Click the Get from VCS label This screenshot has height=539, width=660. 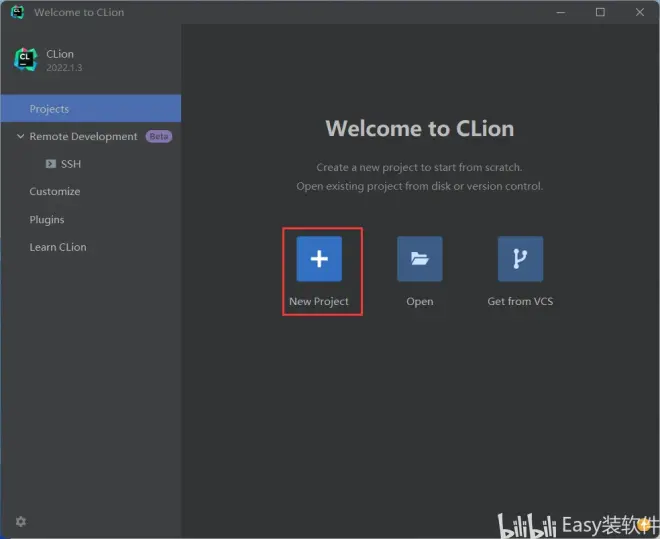pos(520,301)
